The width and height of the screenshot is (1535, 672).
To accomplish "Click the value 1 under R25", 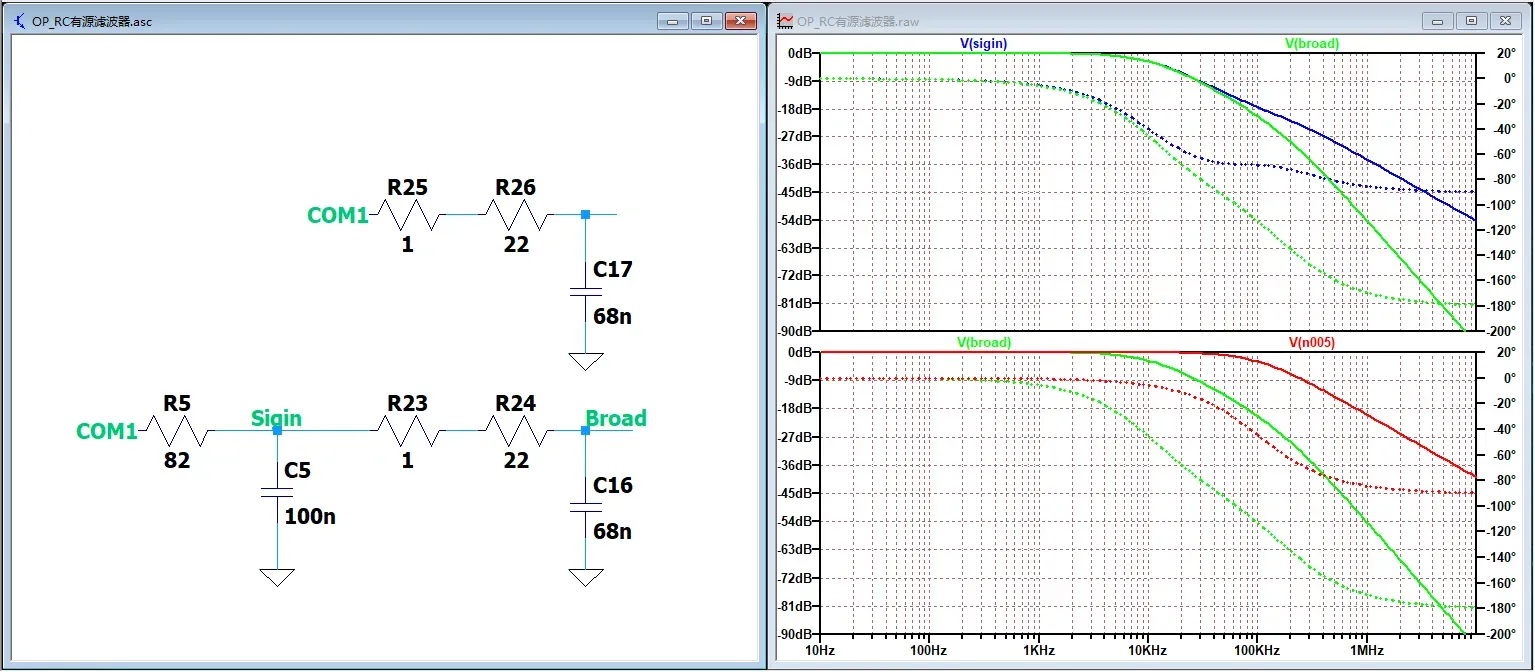I will (x=407, y=244).
